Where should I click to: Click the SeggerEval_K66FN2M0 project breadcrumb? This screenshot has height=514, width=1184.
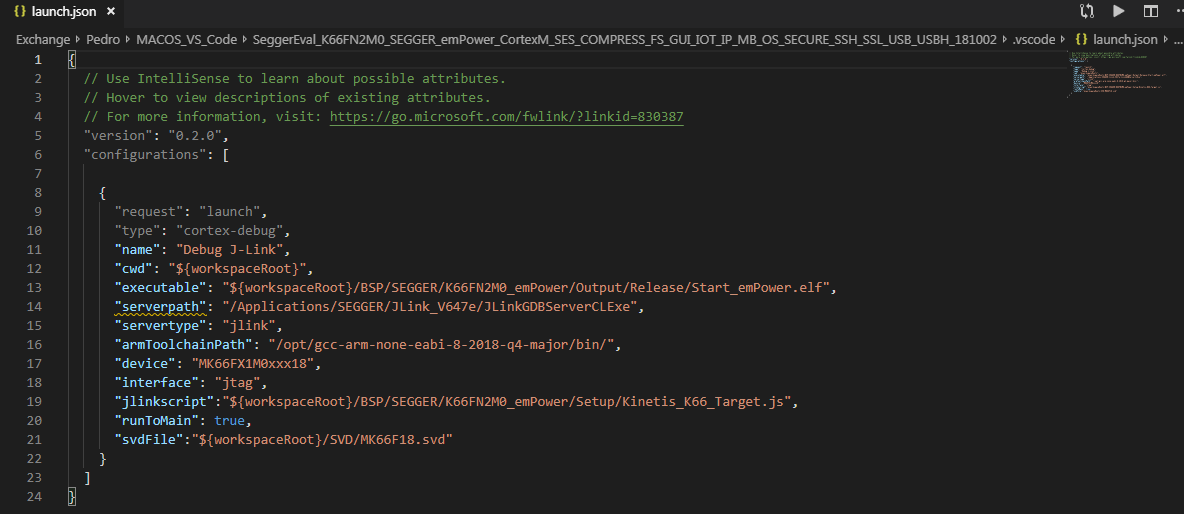624,39
